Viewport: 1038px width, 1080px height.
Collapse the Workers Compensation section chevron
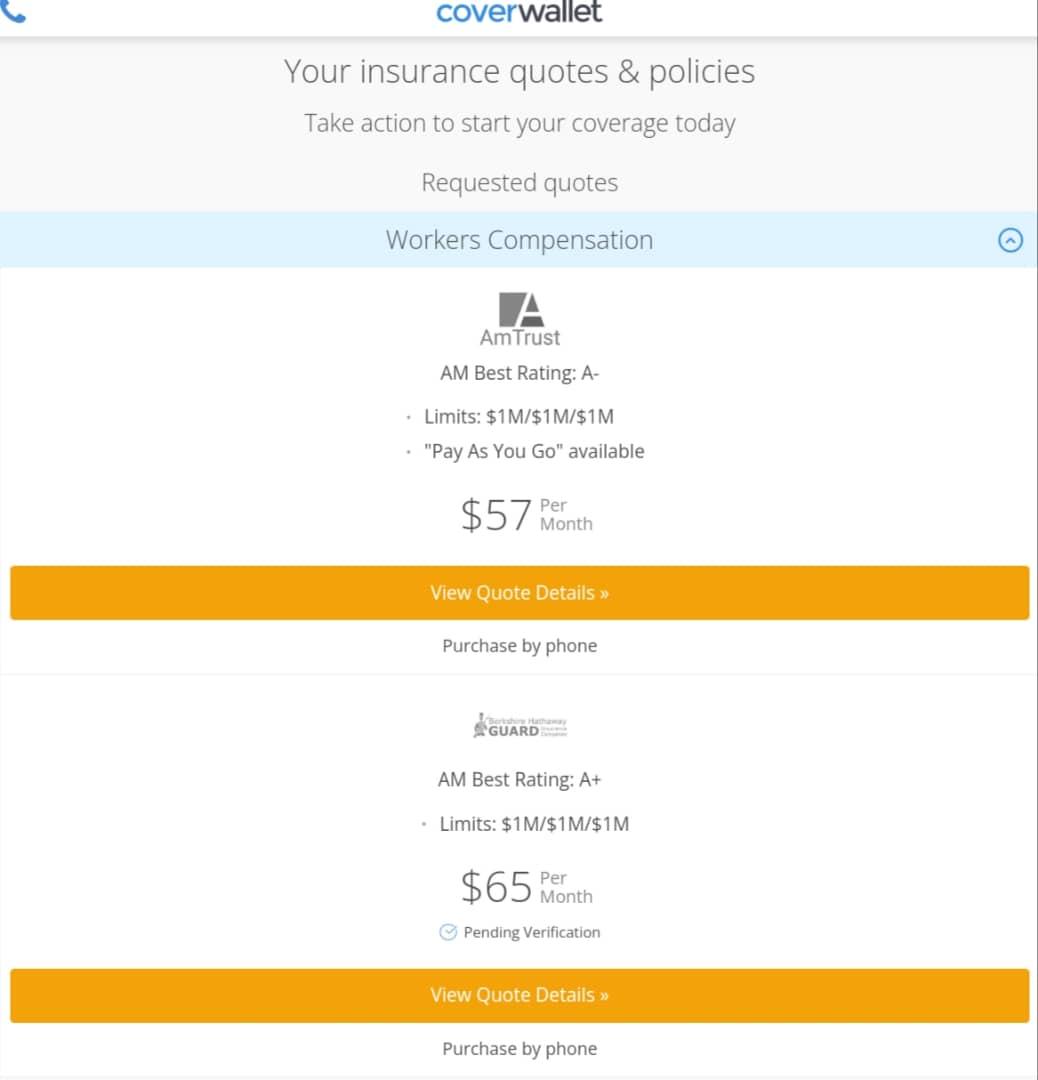pos(1011,241)
